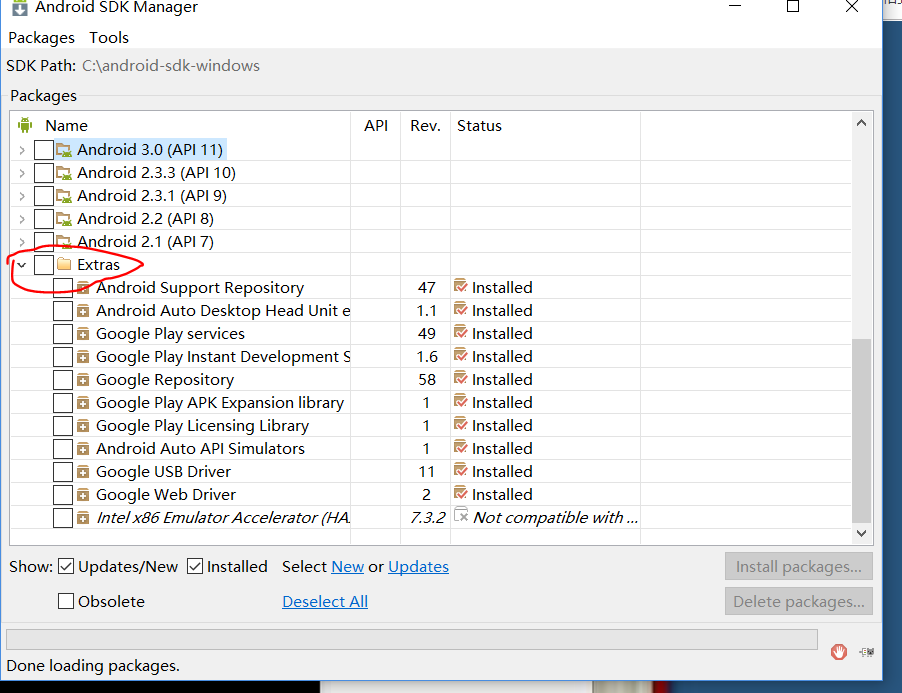
Task: Open the SDK manager log icon at bottom right
Action: (867, 652)
